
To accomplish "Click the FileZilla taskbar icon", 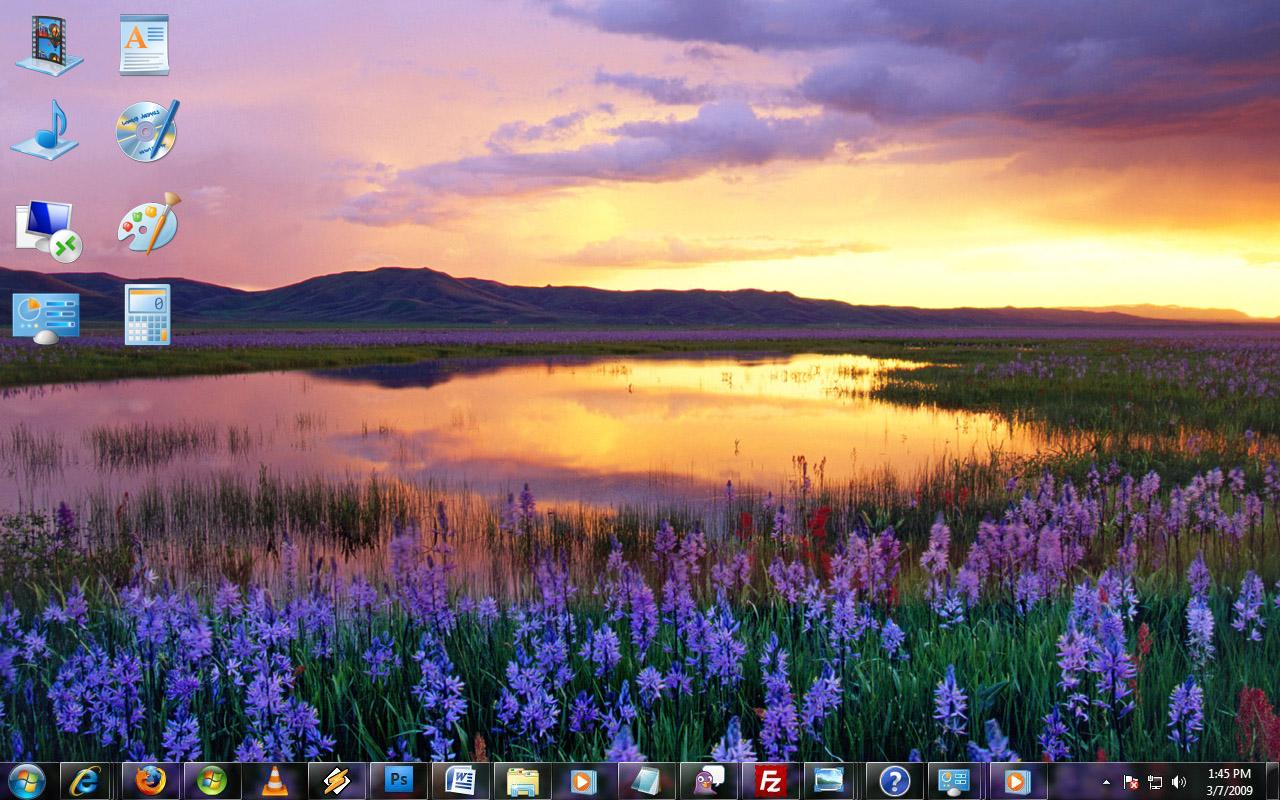I will tap(770, 781).
